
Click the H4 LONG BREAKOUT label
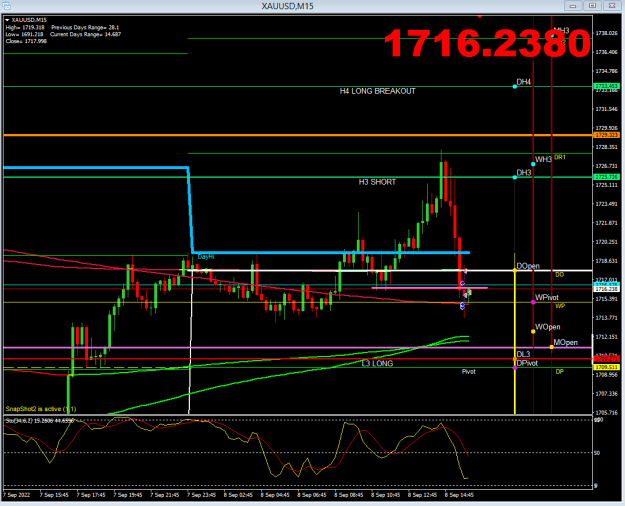[377, 91]
